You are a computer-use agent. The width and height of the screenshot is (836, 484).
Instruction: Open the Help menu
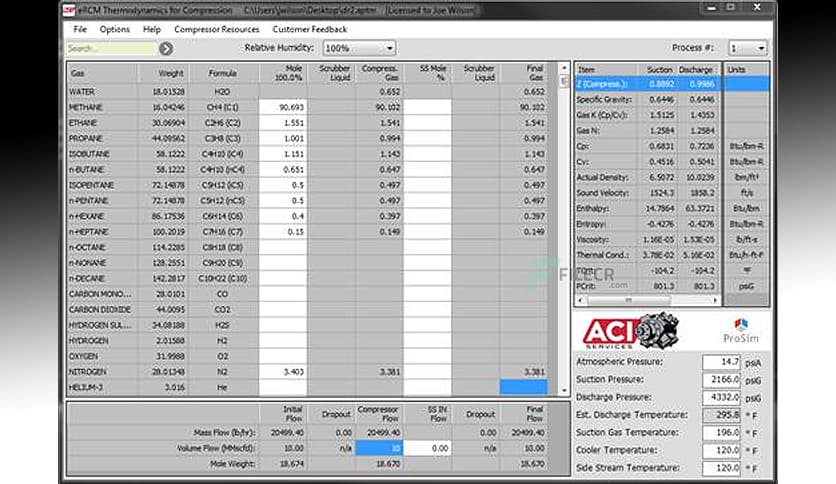[x=151, y=29]
